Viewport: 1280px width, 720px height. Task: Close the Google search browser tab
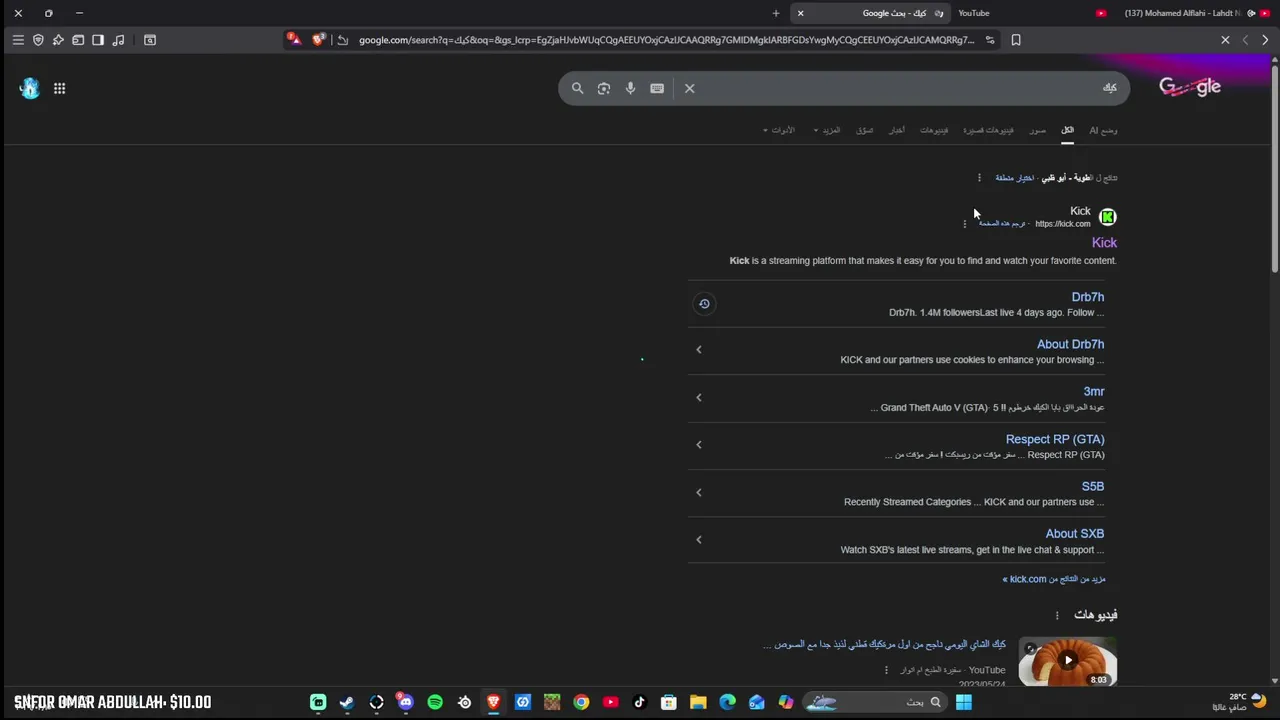(x=800, y=13)
